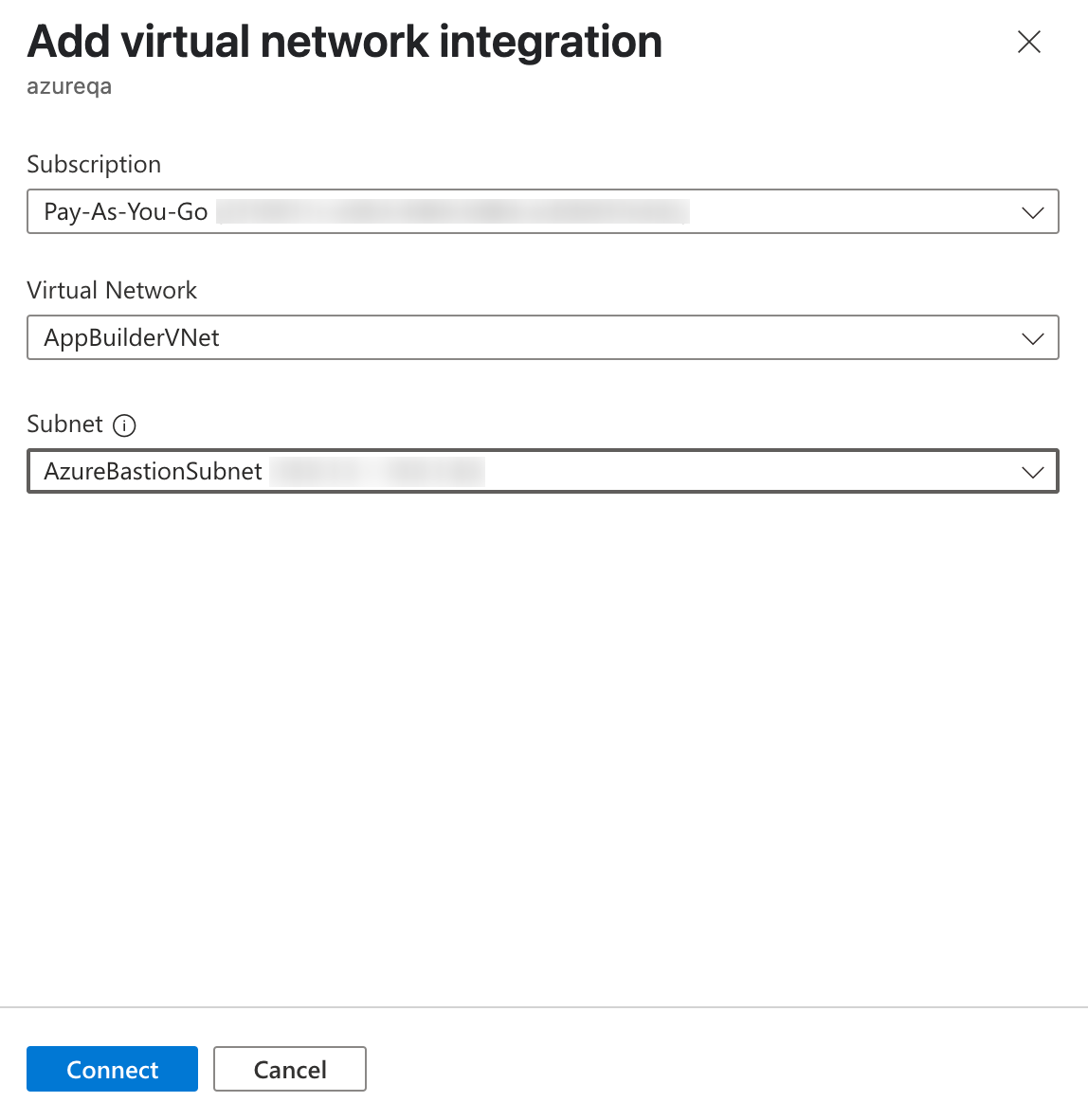The height and width of the screenshot is (1120, 1088).
Task: Click the blurred subscription ID text
Action: click(452, 211)
